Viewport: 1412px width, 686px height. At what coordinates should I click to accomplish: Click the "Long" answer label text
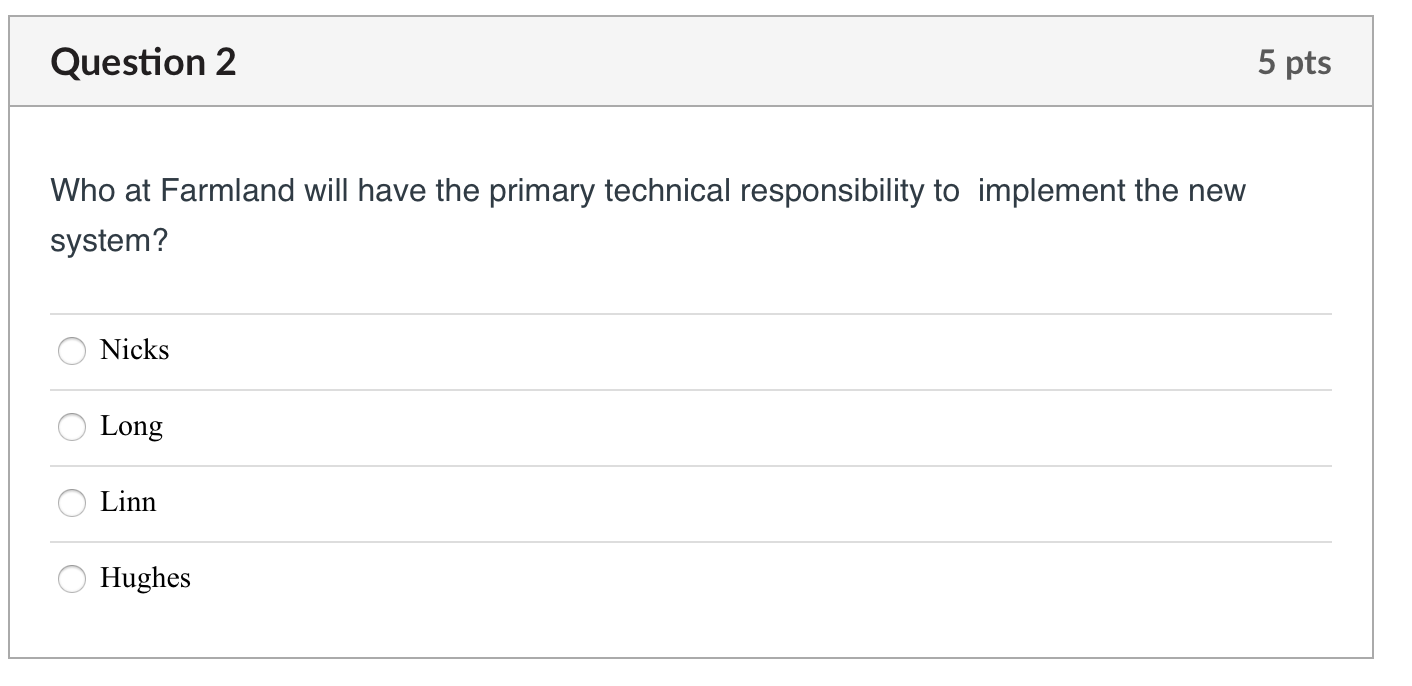(x=131, y=426)
